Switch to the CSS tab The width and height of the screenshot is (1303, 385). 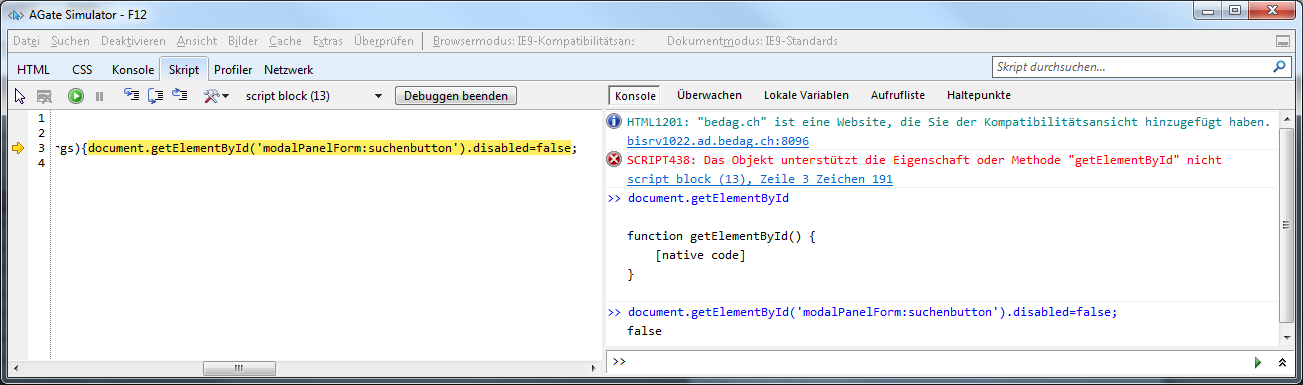pos(82,70)
